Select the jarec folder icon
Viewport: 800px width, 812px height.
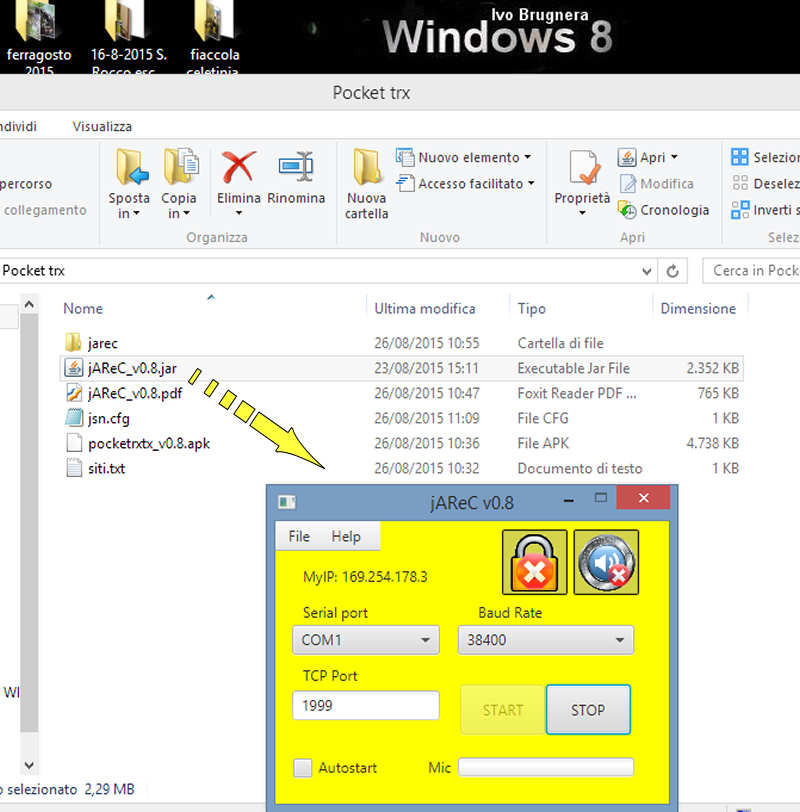click(74, 342)
